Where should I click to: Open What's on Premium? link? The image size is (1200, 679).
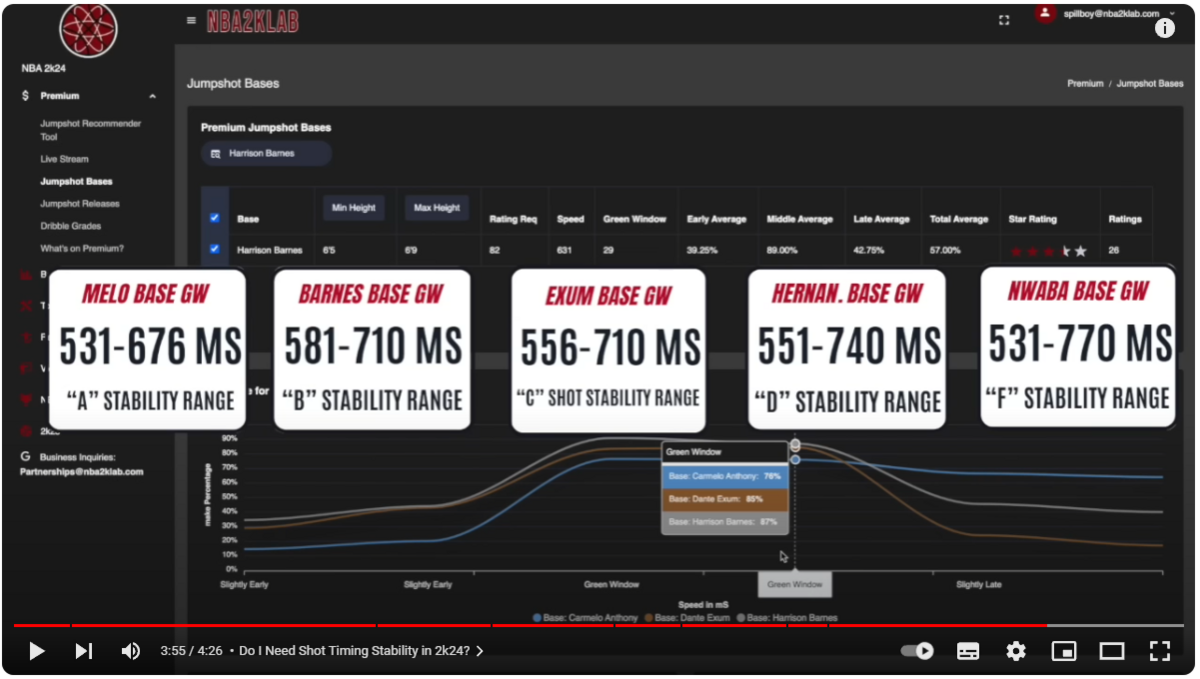point(82,248)
